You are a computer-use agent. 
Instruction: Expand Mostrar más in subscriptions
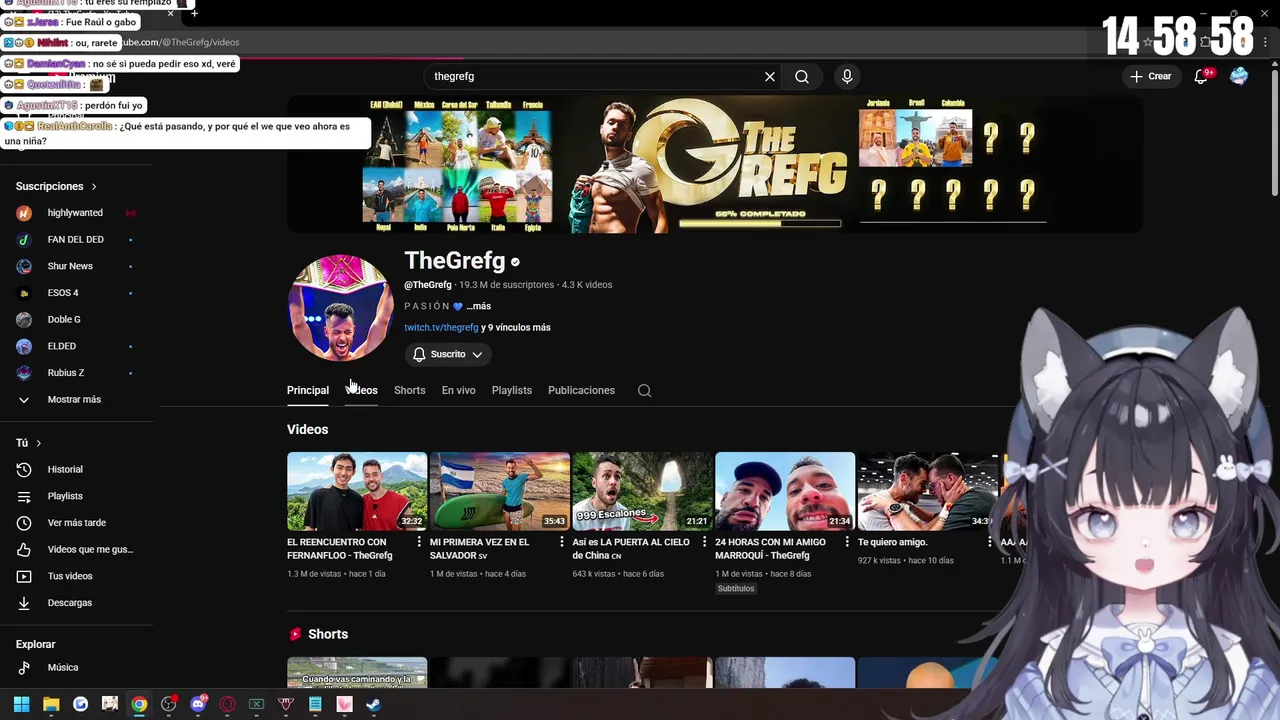(x=76, y=400)
